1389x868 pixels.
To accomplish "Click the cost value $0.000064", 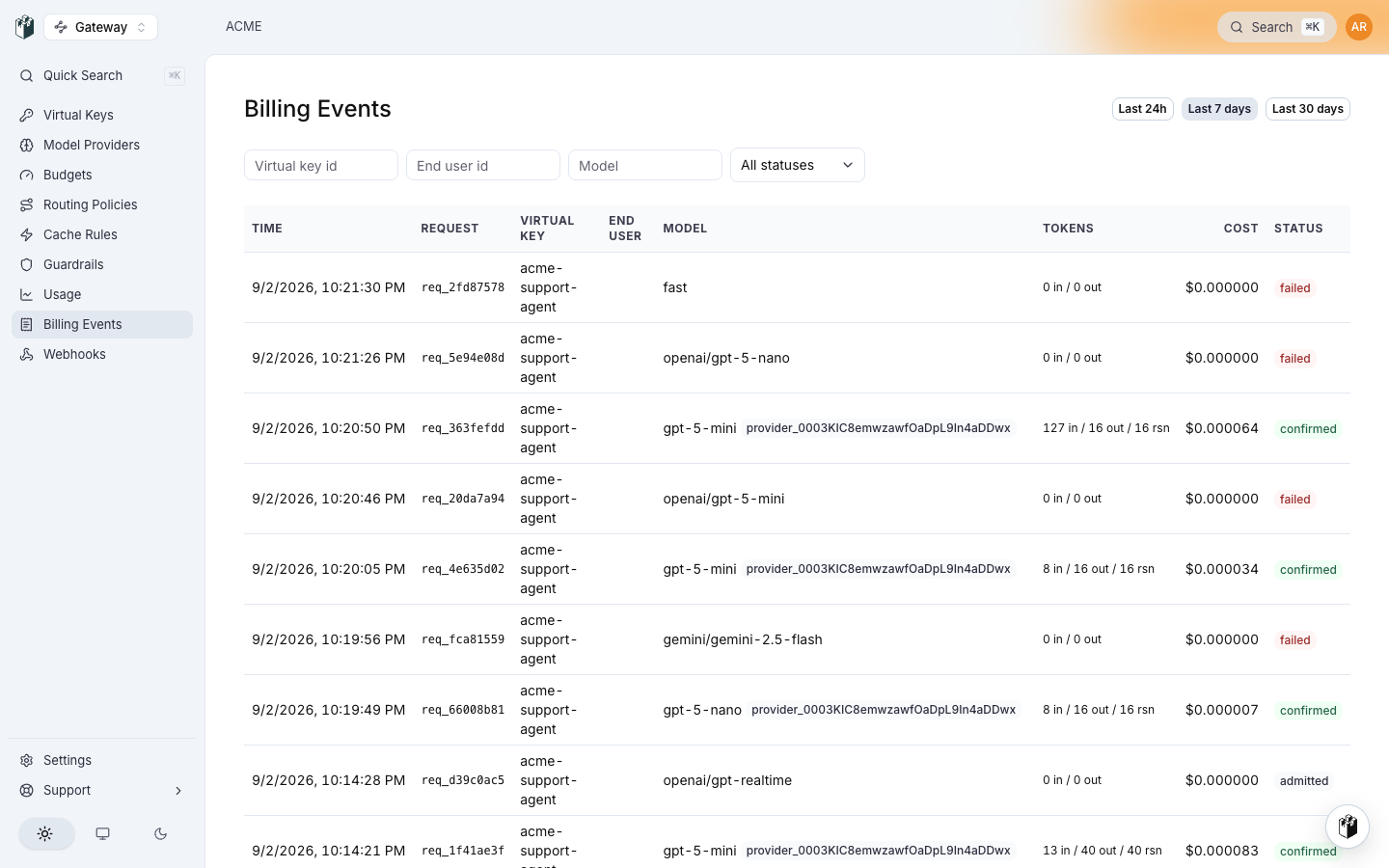I will (1222, 428).
